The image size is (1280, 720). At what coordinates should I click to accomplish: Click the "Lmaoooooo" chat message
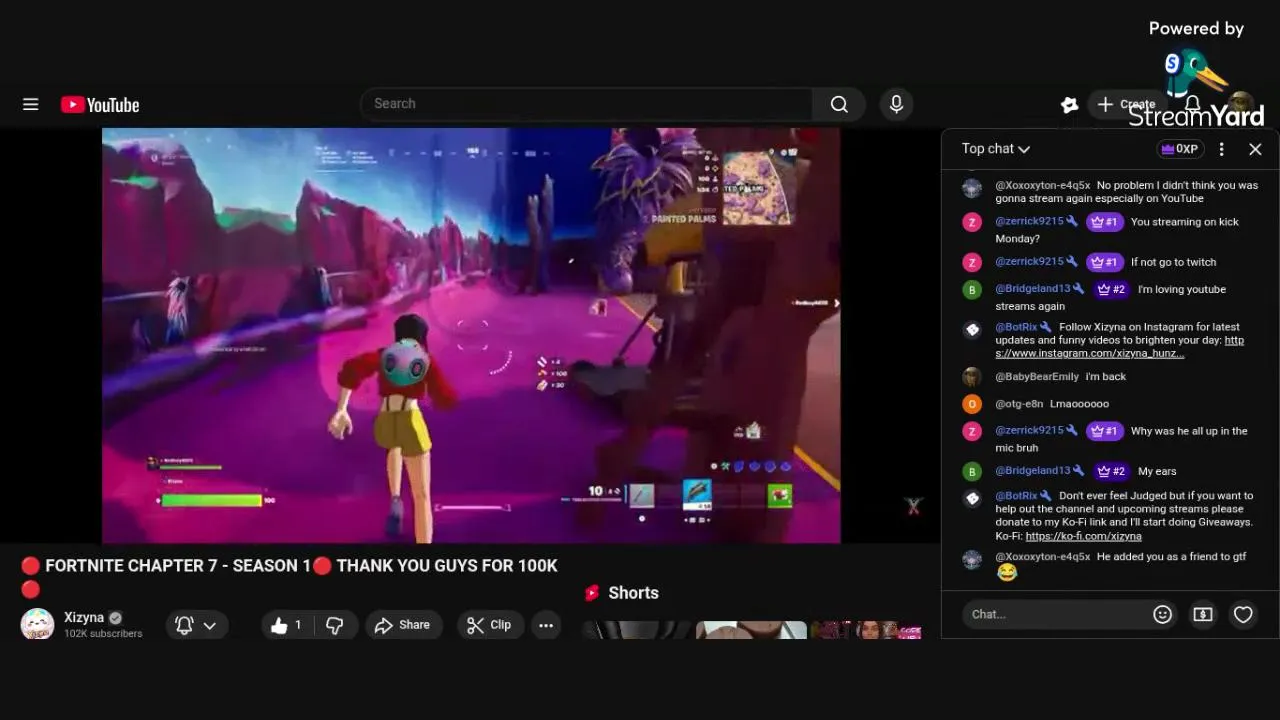[x=1079, y=404]
